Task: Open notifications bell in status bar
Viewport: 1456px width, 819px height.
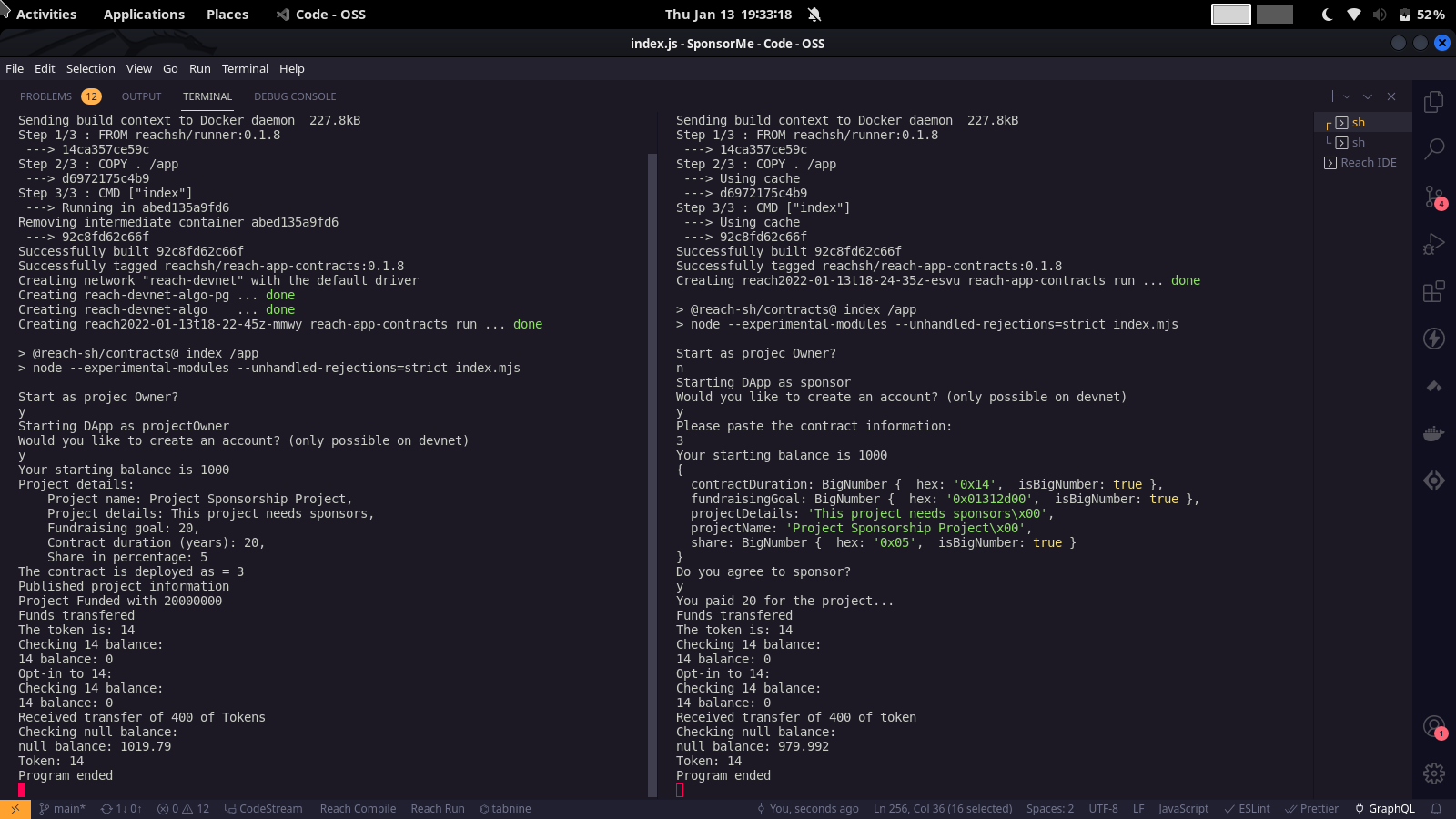Action: 1437,809
